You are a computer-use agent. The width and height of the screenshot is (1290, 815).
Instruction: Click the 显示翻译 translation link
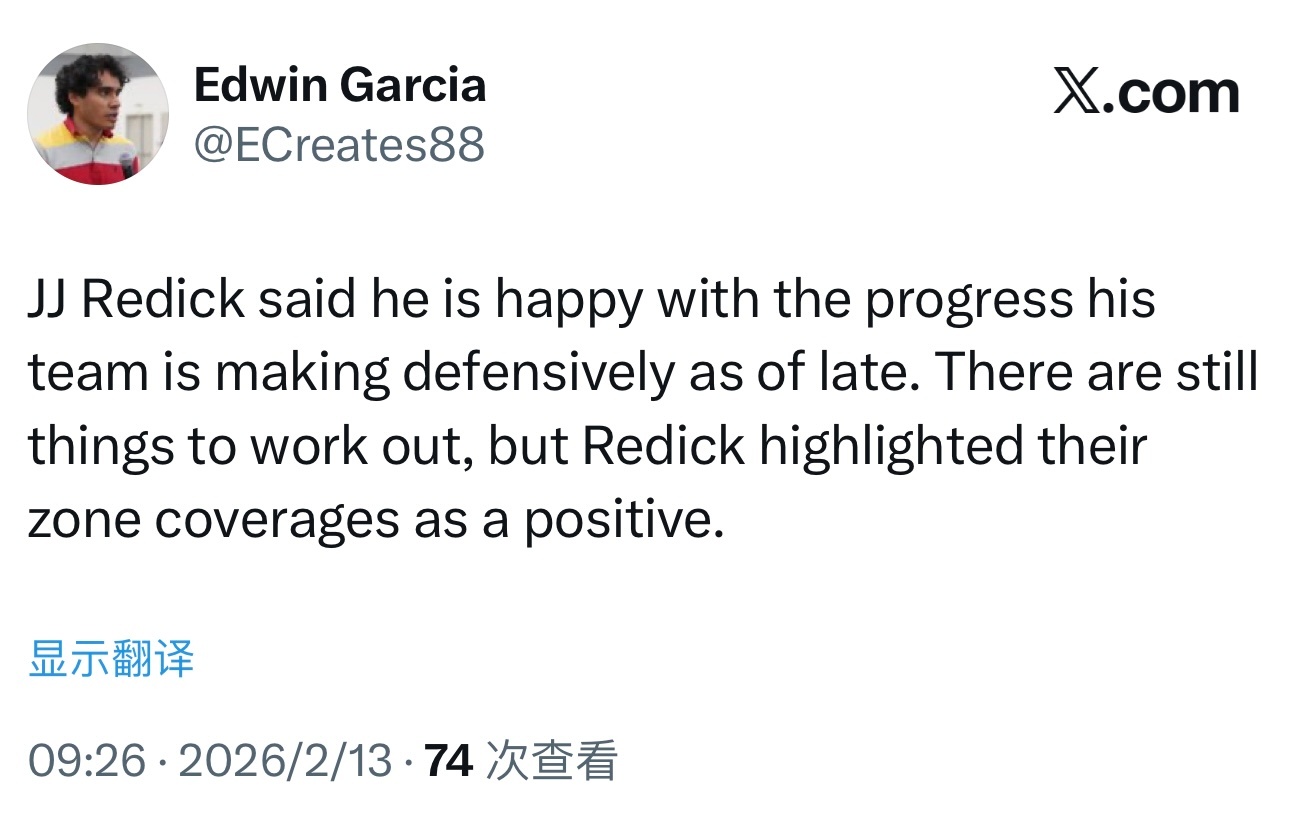tap(113, 658)
